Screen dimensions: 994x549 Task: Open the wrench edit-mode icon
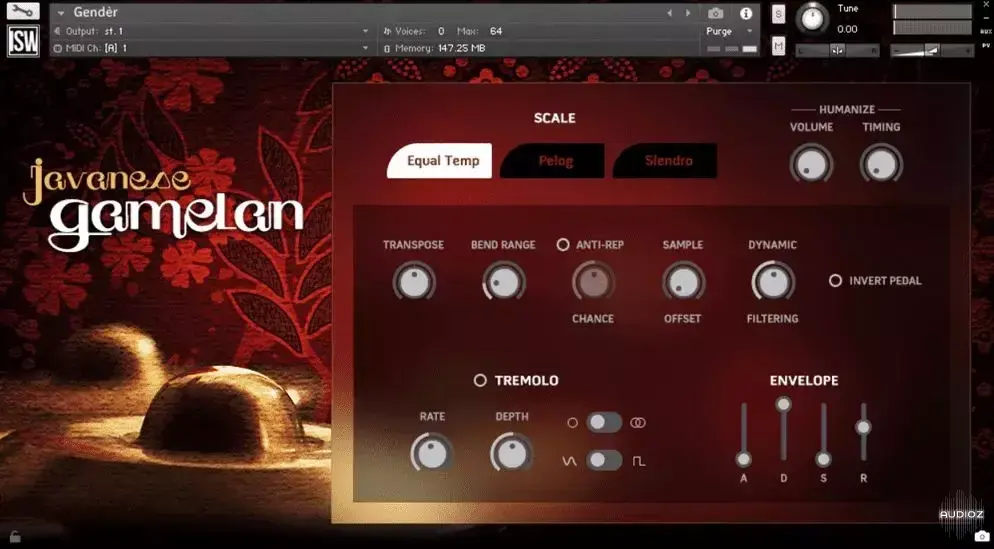[23, 11]
